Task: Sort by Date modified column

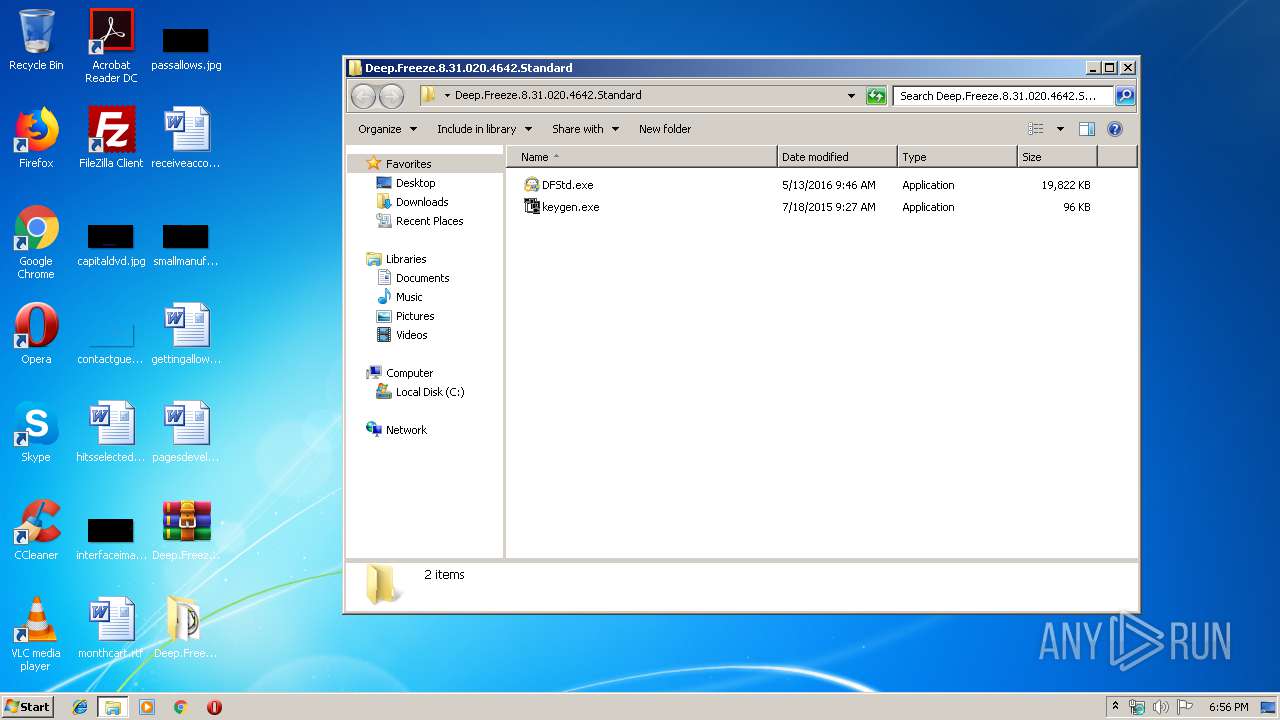Action: [837, 157]
